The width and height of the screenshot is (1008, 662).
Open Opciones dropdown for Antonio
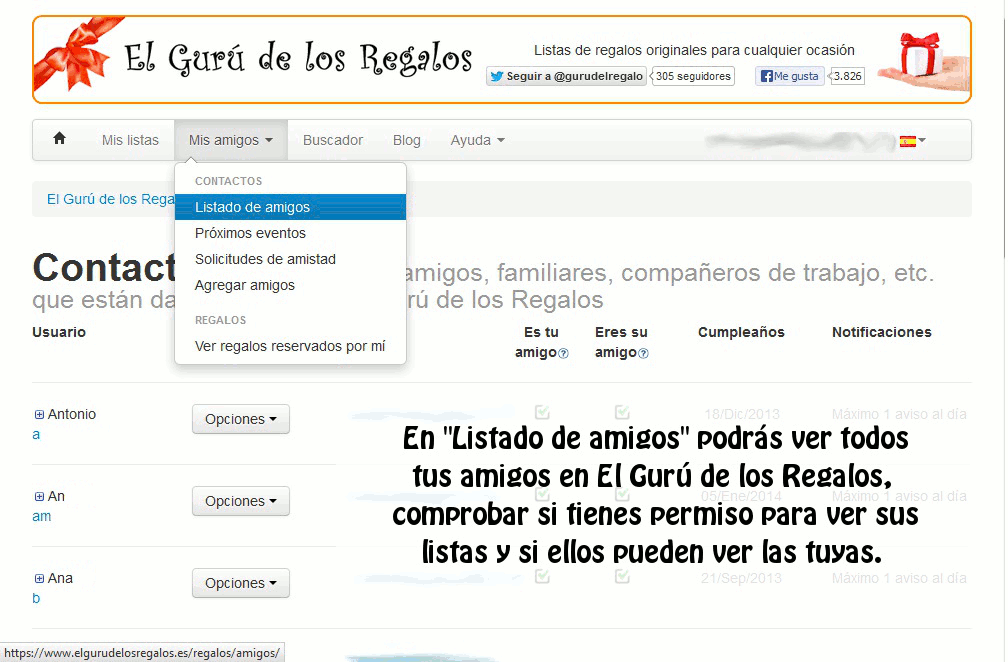[x=240, y=419]
